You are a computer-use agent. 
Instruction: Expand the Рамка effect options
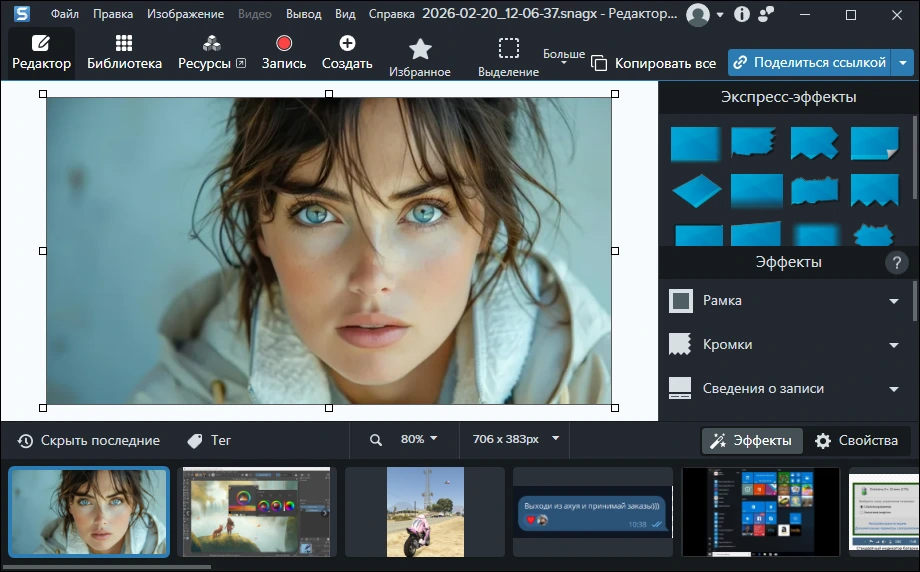[894, 301]
